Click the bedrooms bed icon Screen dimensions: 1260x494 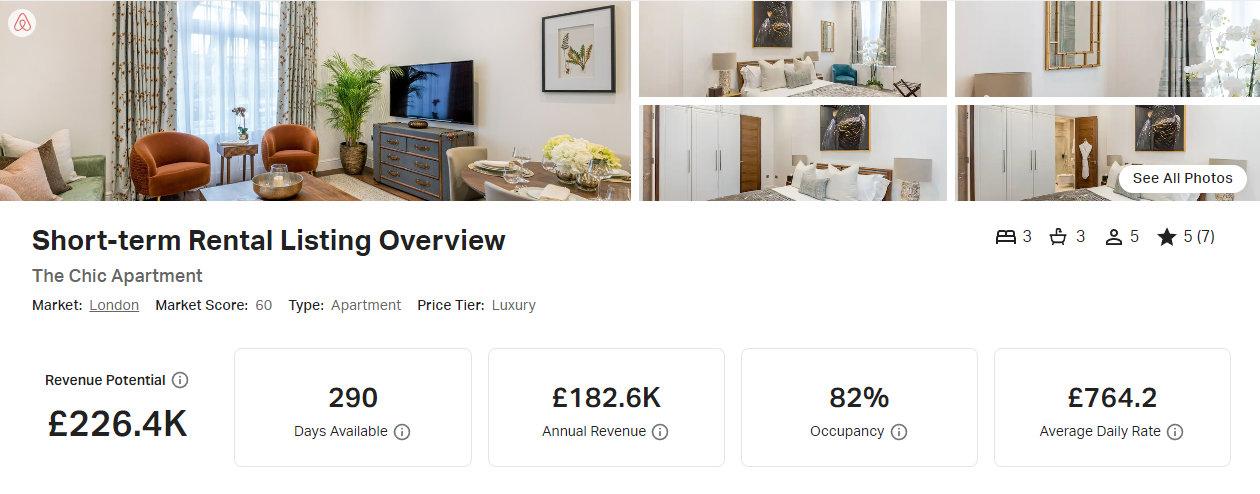(x=1006, y=237)
